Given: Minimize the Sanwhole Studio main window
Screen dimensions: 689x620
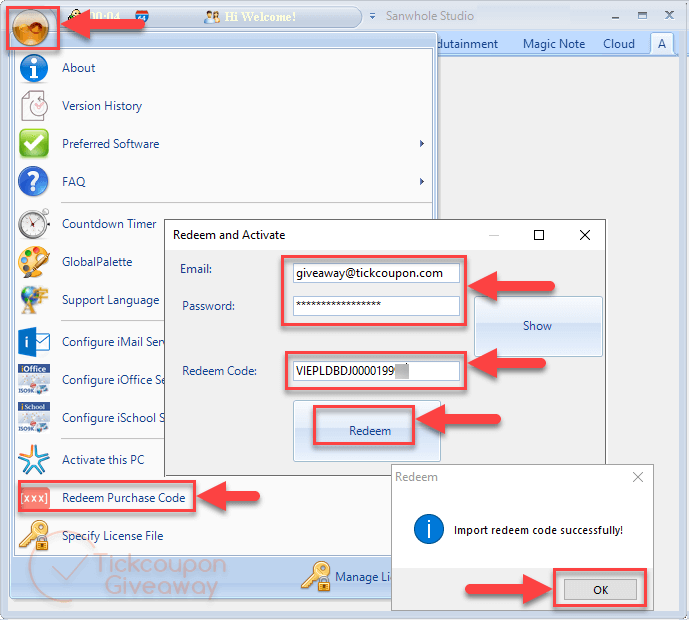Looking at the screenshot, I should tap(615, 16).
